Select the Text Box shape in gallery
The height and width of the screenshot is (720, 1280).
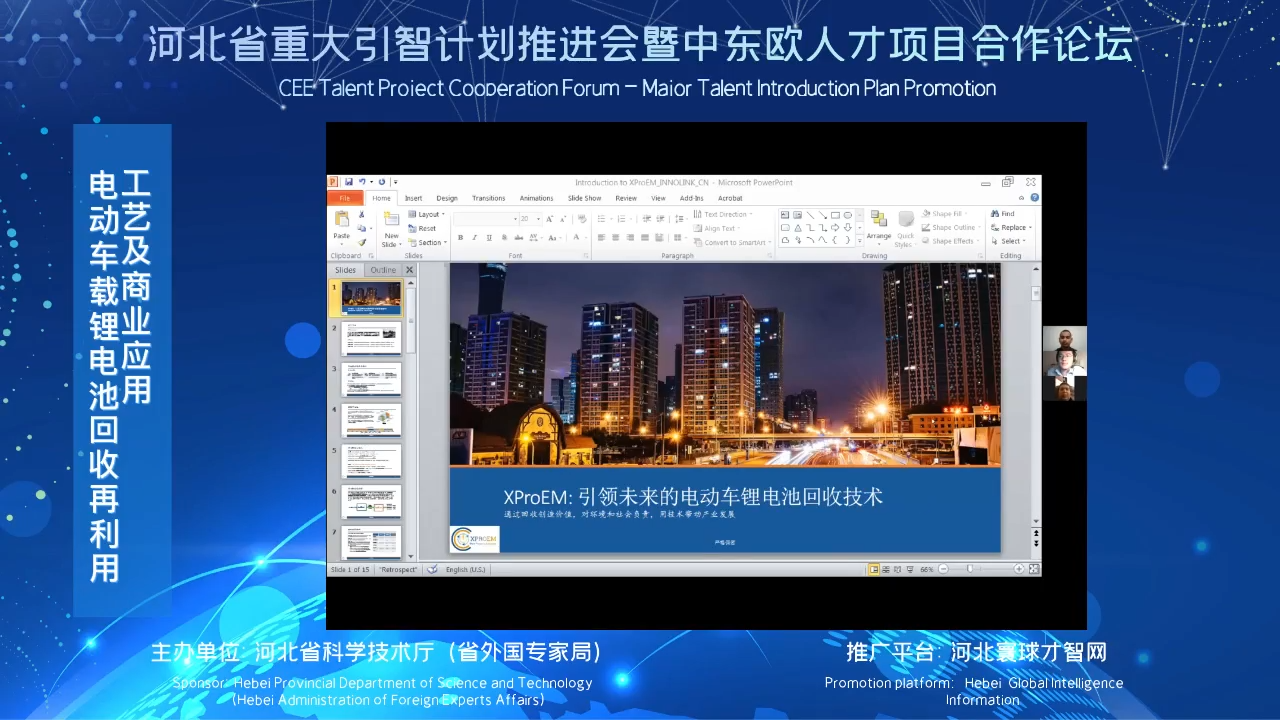tap(785, 215)
